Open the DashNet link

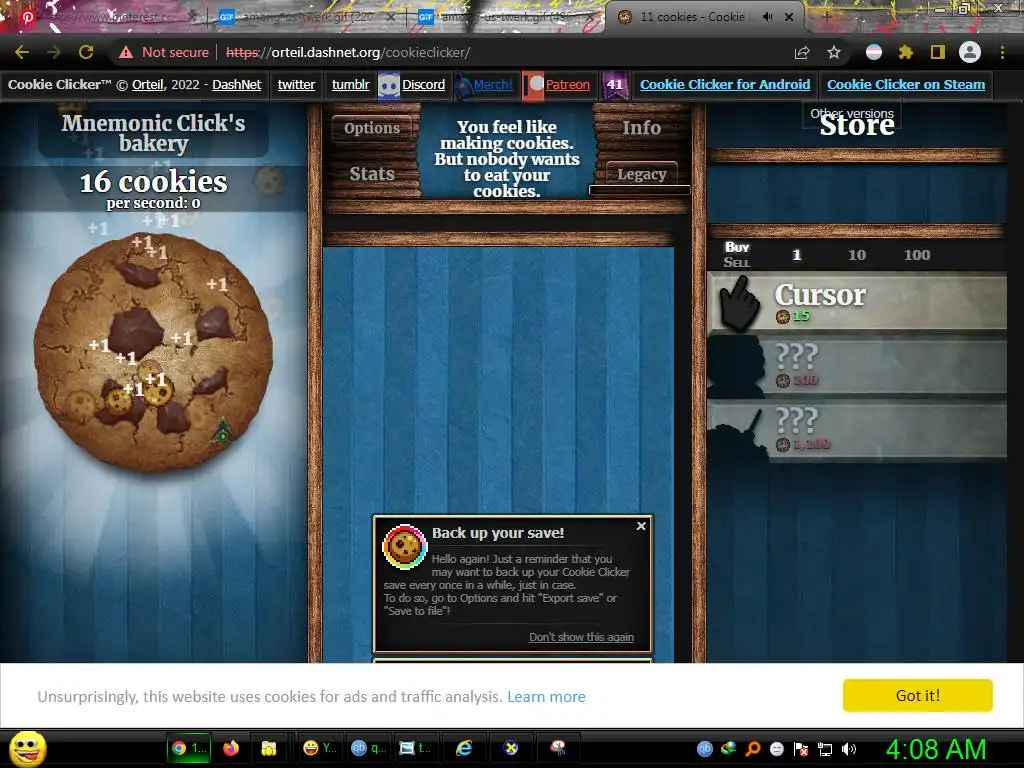click(x=236, y=84)
